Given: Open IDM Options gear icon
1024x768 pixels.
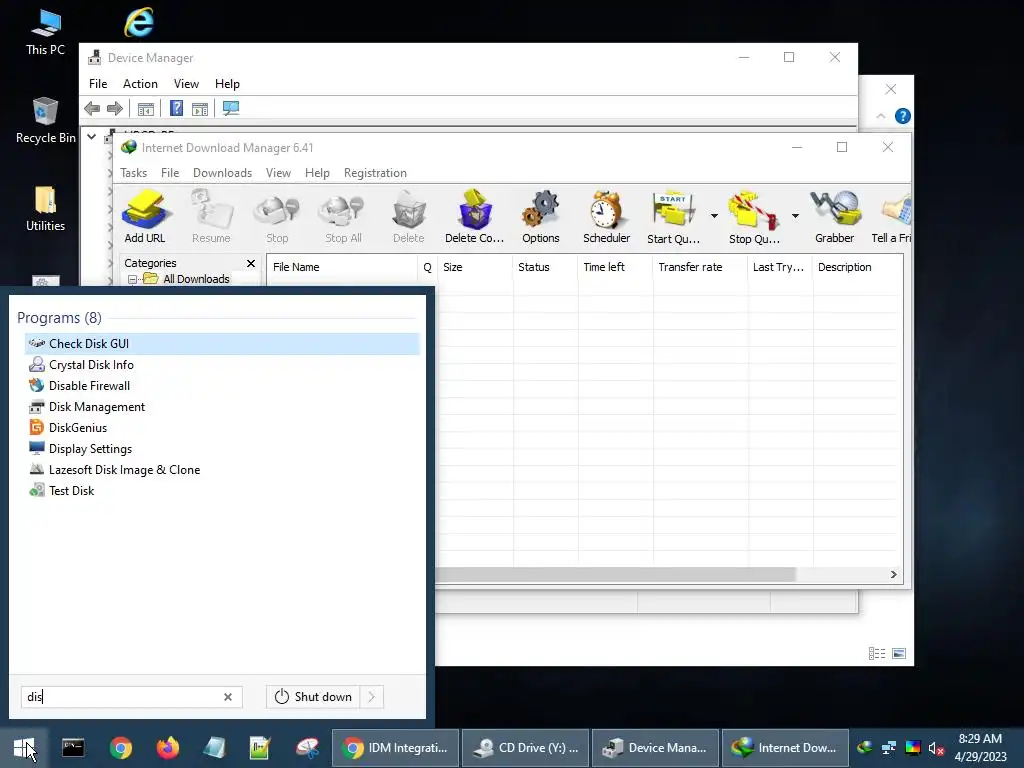Looking at the screenshot, I should 541,216.
